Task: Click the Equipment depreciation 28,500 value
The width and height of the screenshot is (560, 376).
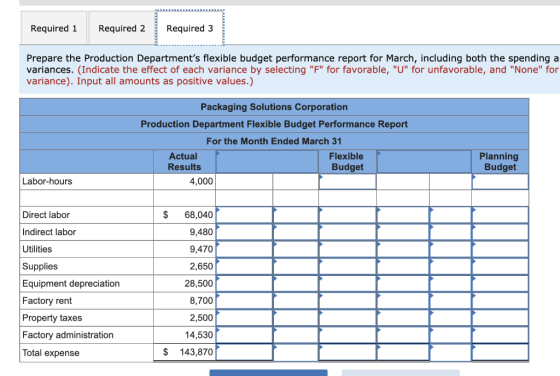Action: (x=199, y=284)
